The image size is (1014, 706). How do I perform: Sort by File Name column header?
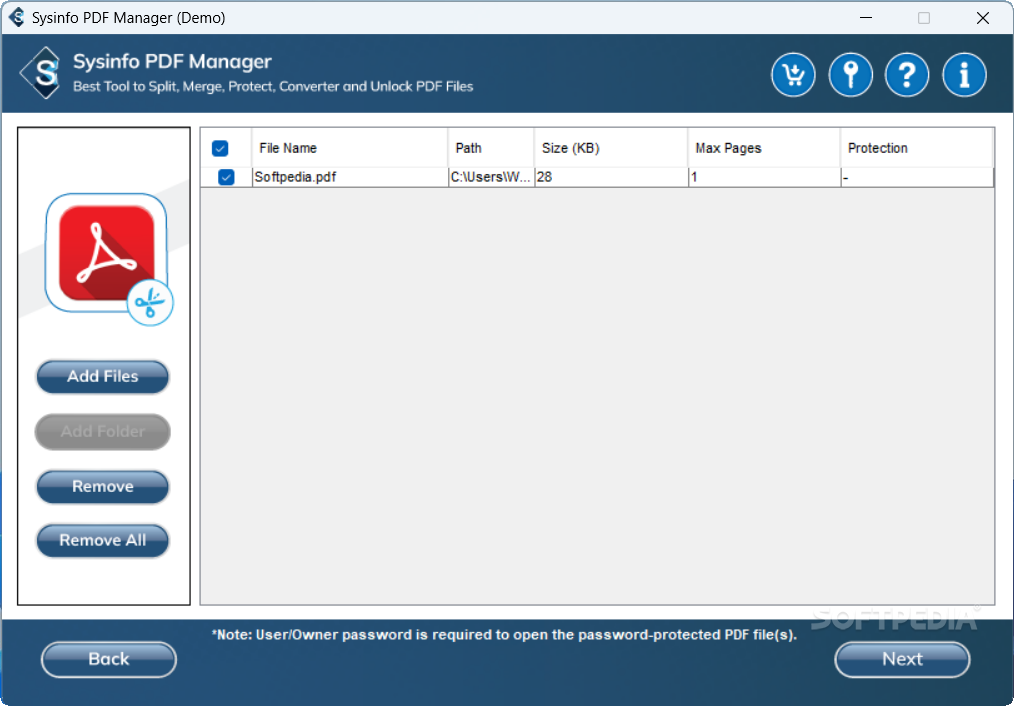tap(350, 148)
